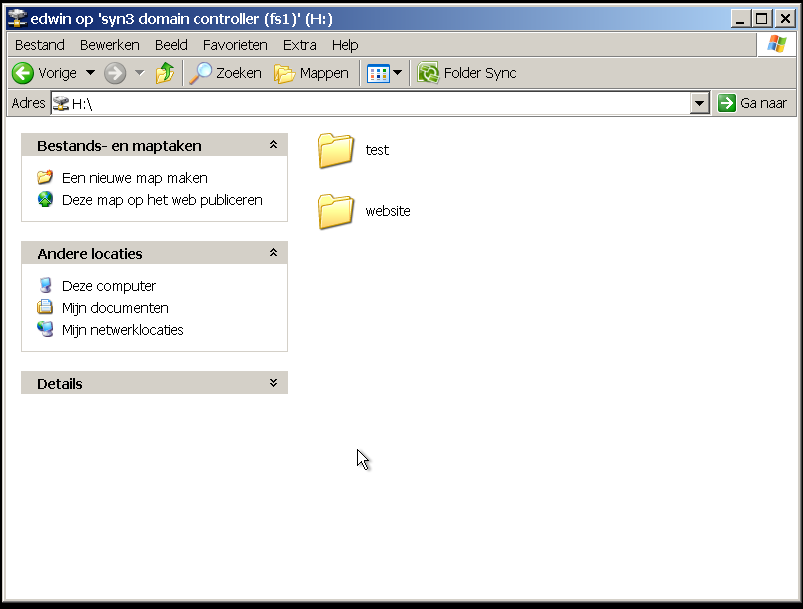The image size is (803, 609).
Task: Collapse Bestands- en maptaken panel
Action: coord(273,145)
